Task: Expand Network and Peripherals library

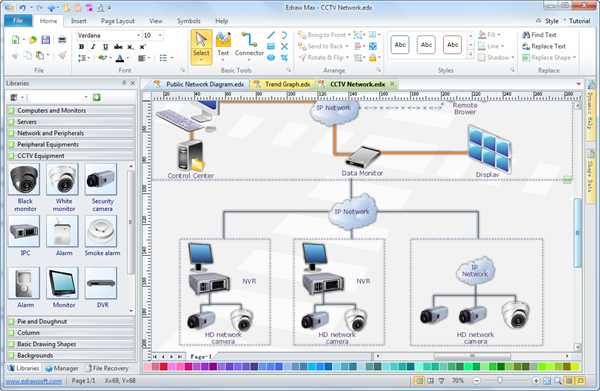Action: click(71, 133)
